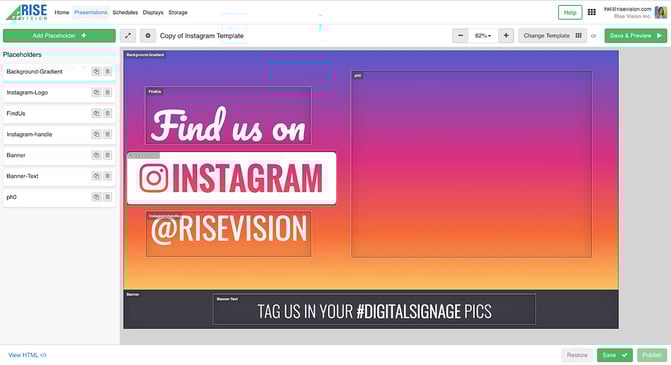This screenshot has width=671, height=365.
Task: Zoom in with the plus button
Action: [x=506, y=36]
